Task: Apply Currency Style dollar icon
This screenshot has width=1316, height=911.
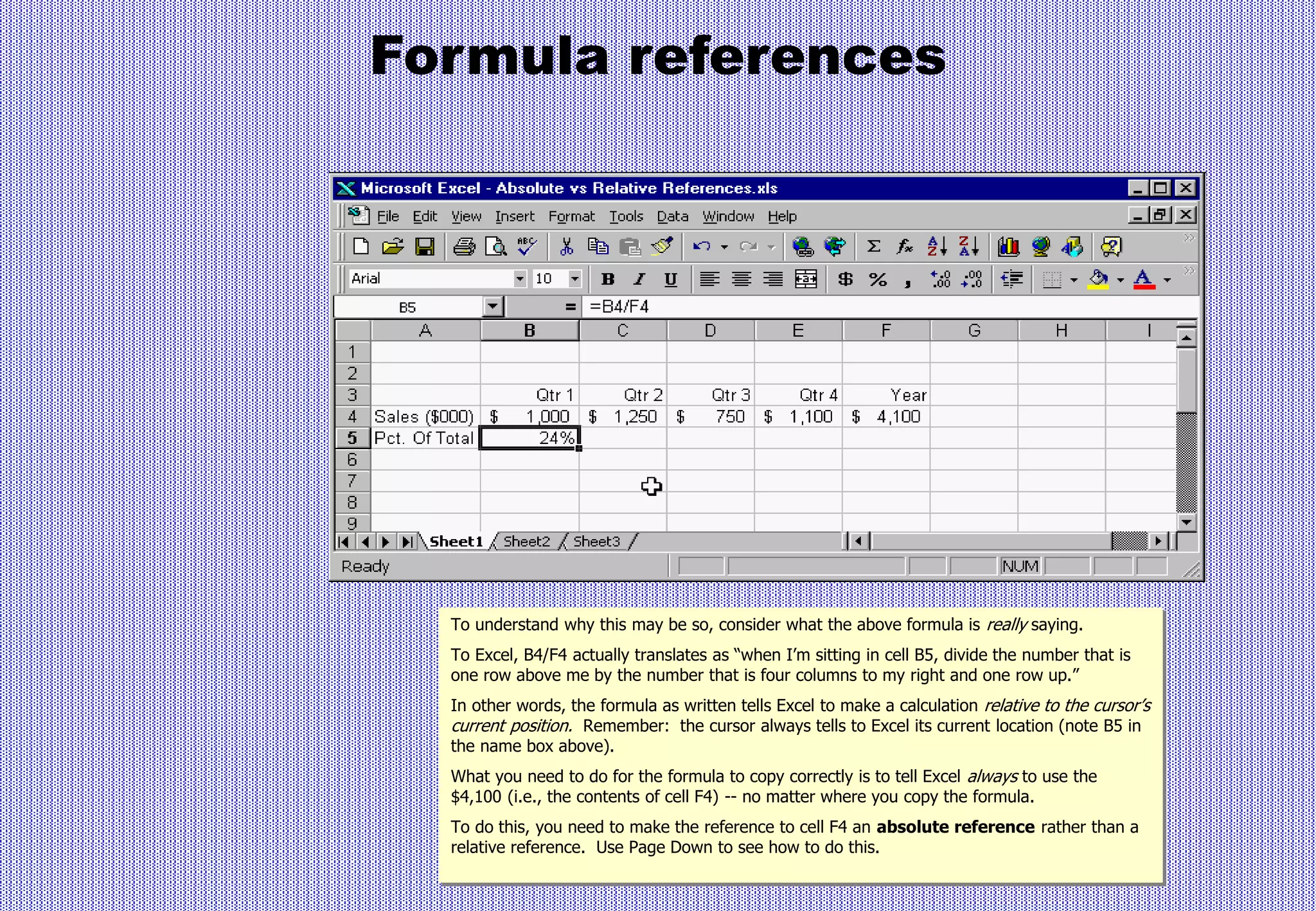Action: coord(846,279)
